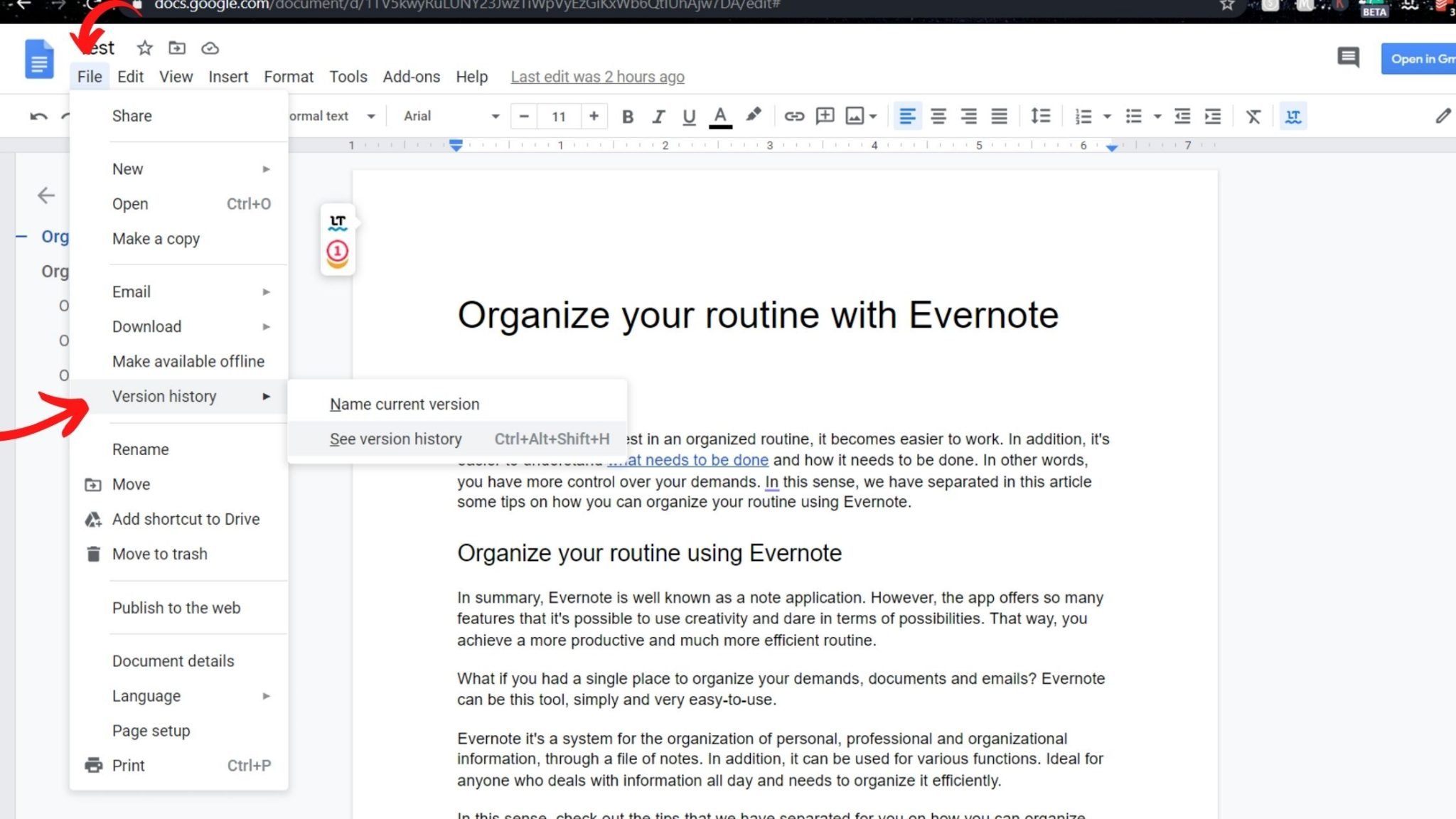The height and width of the screenshot is (819, 1456).
Task: Click the undo arrow in the toolbar
Action: click(x=39, y=116)
